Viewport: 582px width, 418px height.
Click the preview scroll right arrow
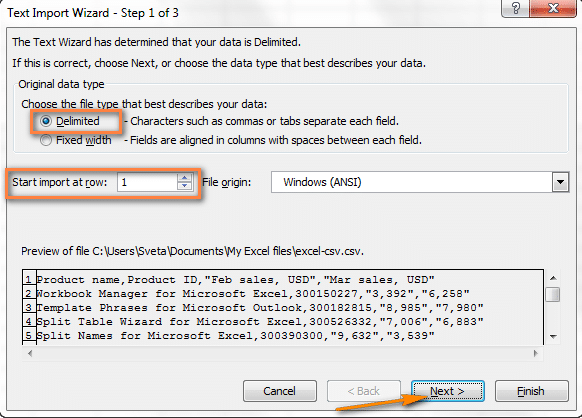536,353
